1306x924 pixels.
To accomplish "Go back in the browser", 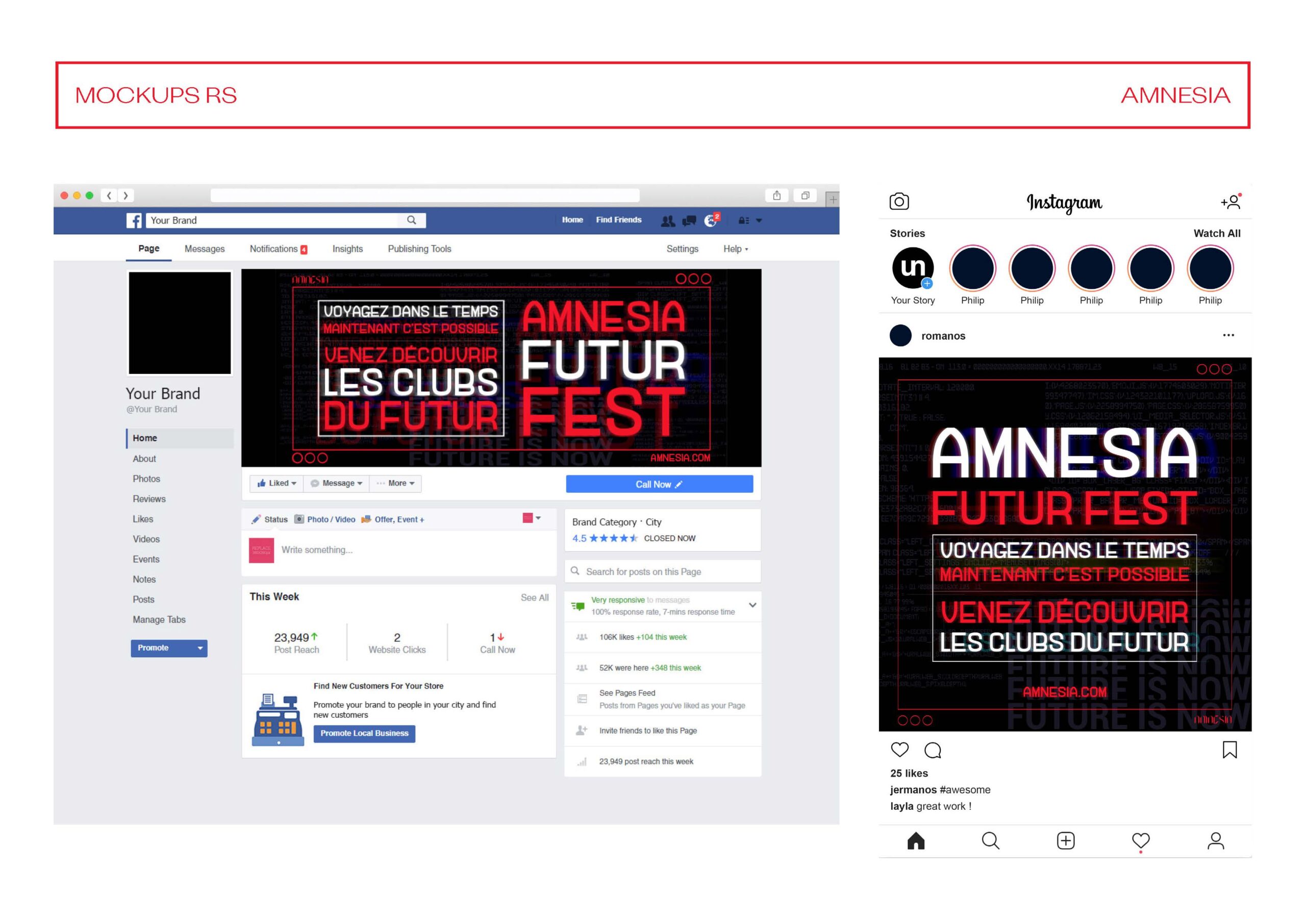I will [x=109, y=195].
